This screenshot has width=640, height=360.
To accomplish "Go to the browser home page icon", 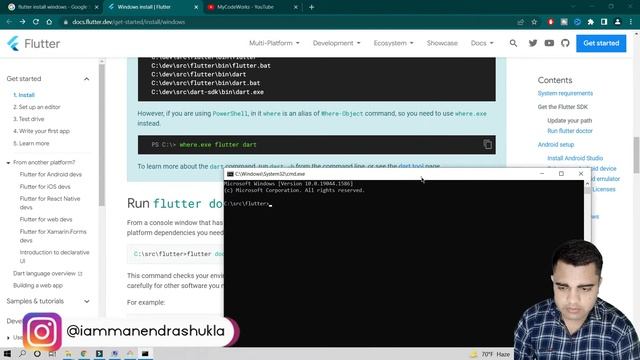I will [49, 22].
